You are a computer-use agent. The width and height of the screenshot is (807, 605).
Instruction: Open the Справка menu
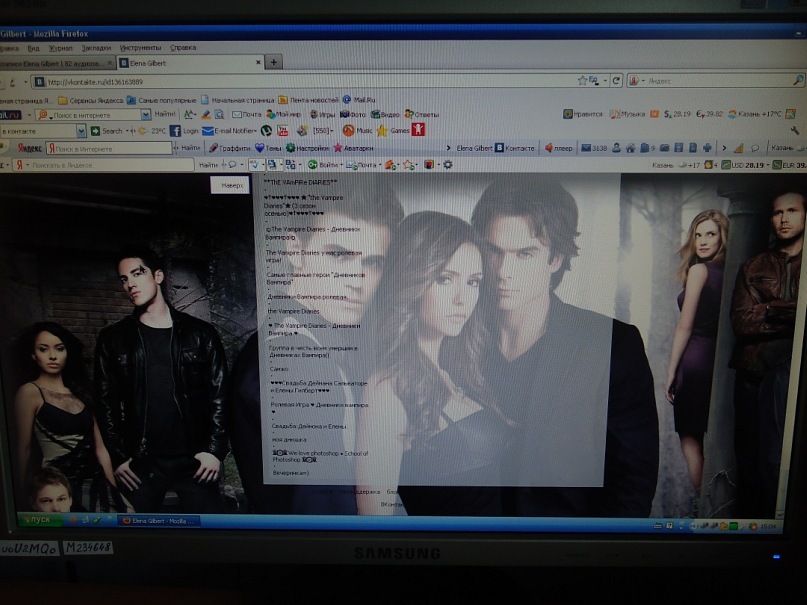tap(183, 47)
